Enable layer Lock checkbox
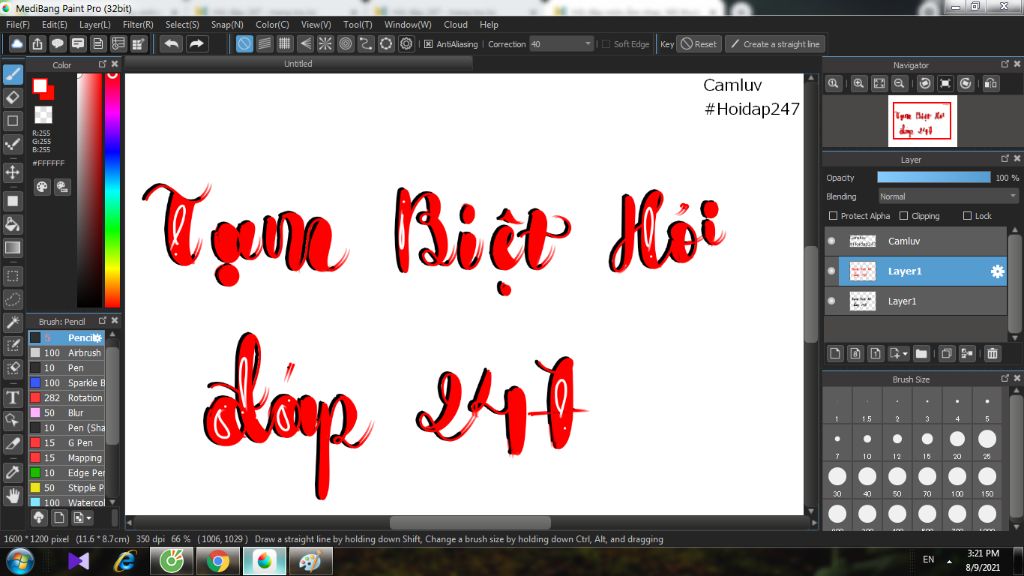1024x576 pixels. pos(967,216)
